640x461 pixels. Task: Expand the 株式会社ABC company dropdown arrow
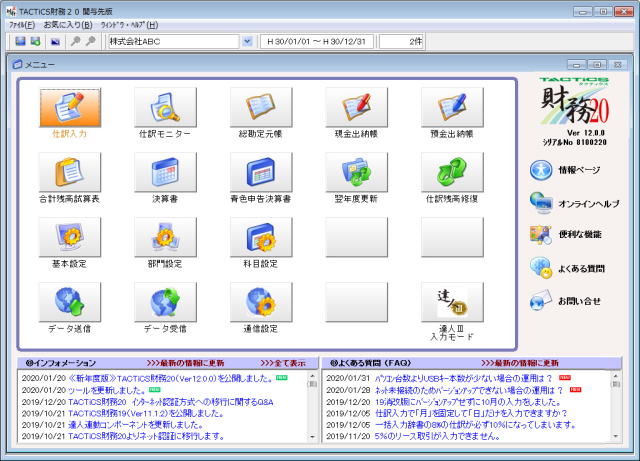click(x=247, y=41)
